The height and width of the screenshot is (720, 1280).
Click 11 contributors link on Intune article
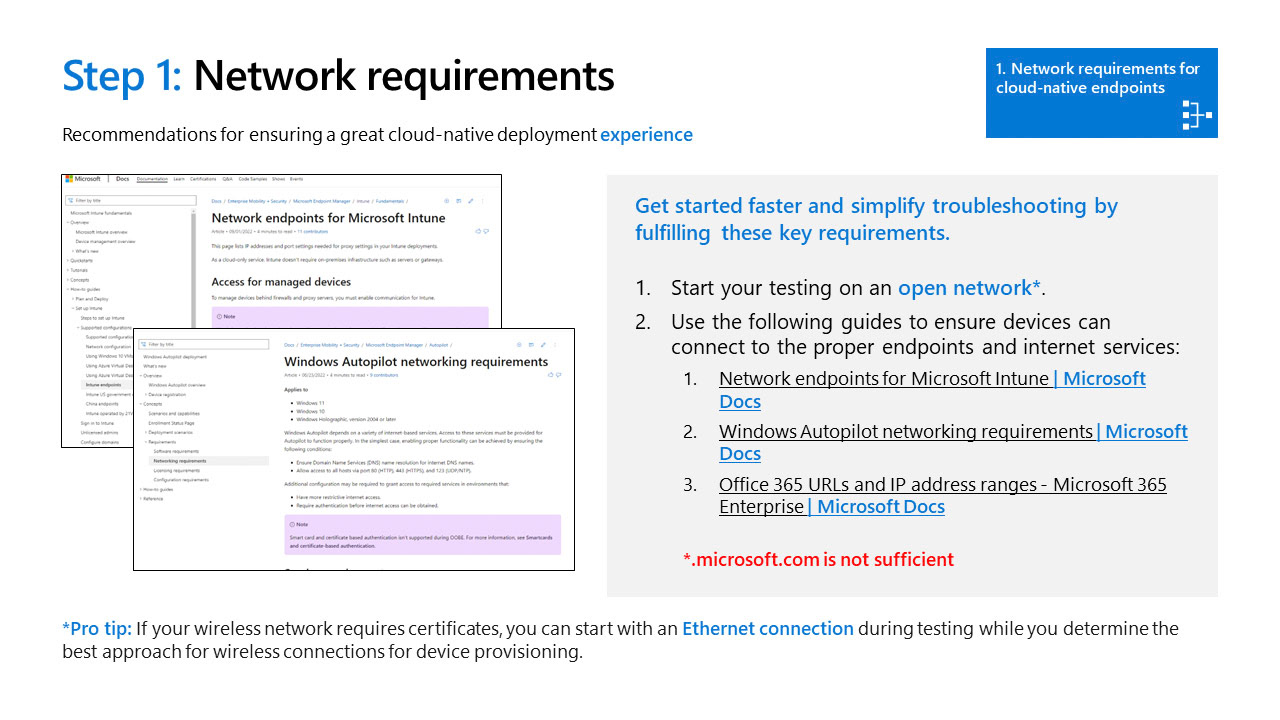(x=313, y=231)
